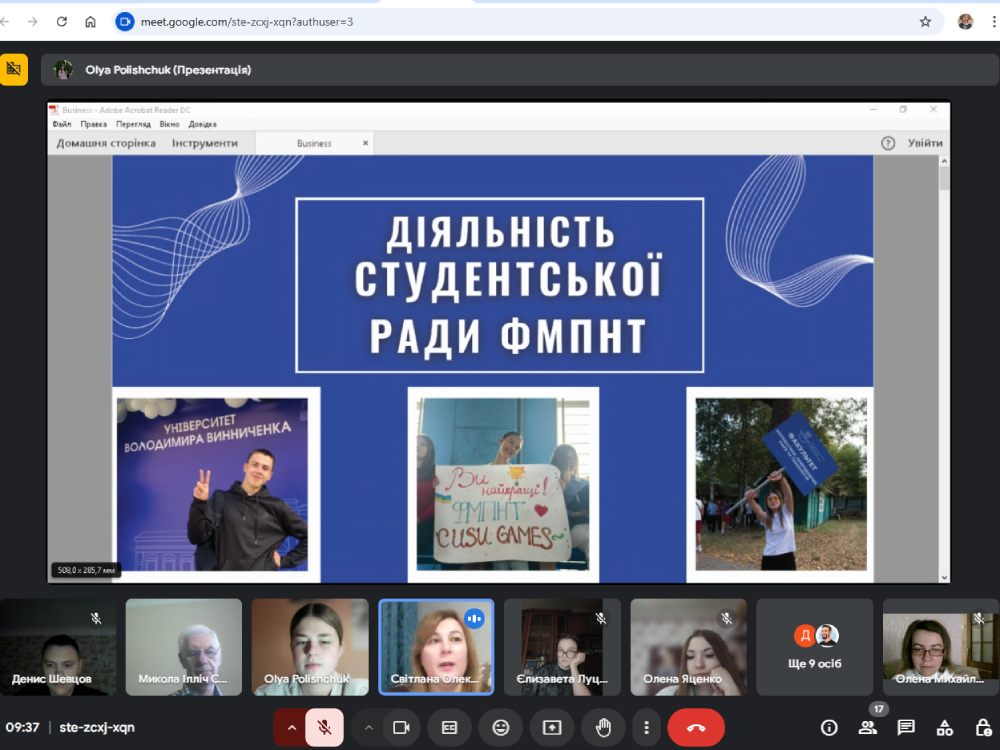Open the three-dot more options menu

coord(647,727)
